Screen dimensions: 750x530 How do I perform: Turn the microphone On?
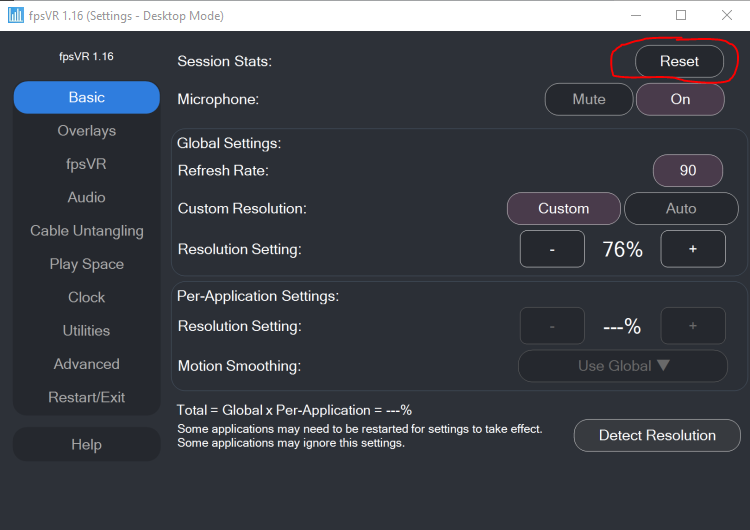[680, 99]
